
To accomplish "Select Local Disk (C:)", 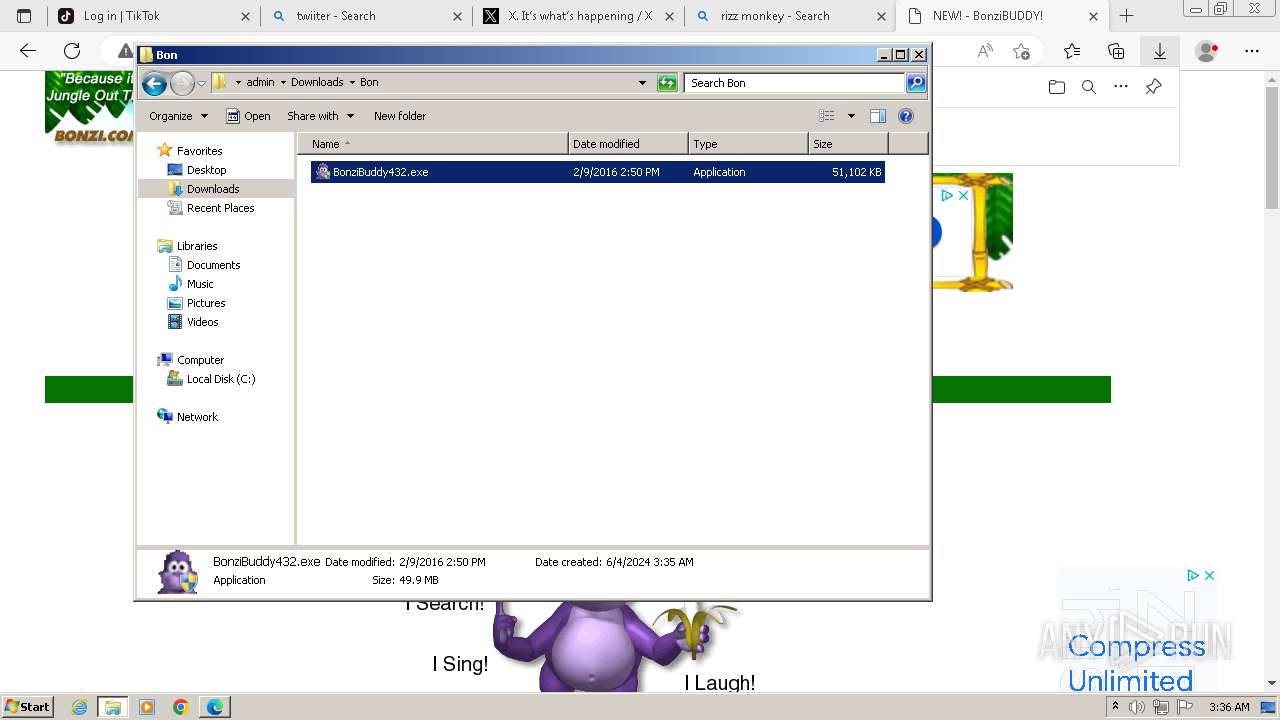I will [x=221, y=379].
